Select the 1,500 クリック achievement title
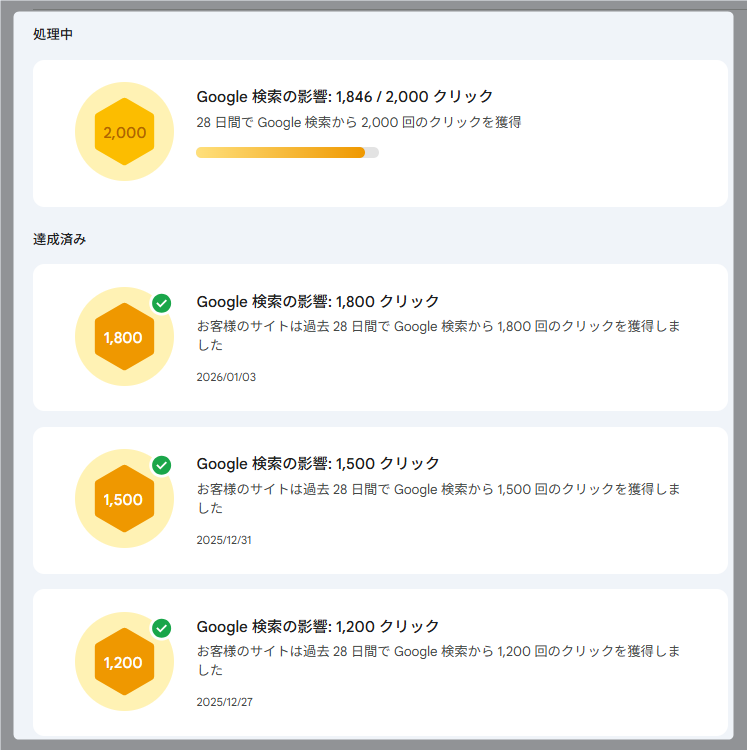747x750 pixels. point(317,464)
